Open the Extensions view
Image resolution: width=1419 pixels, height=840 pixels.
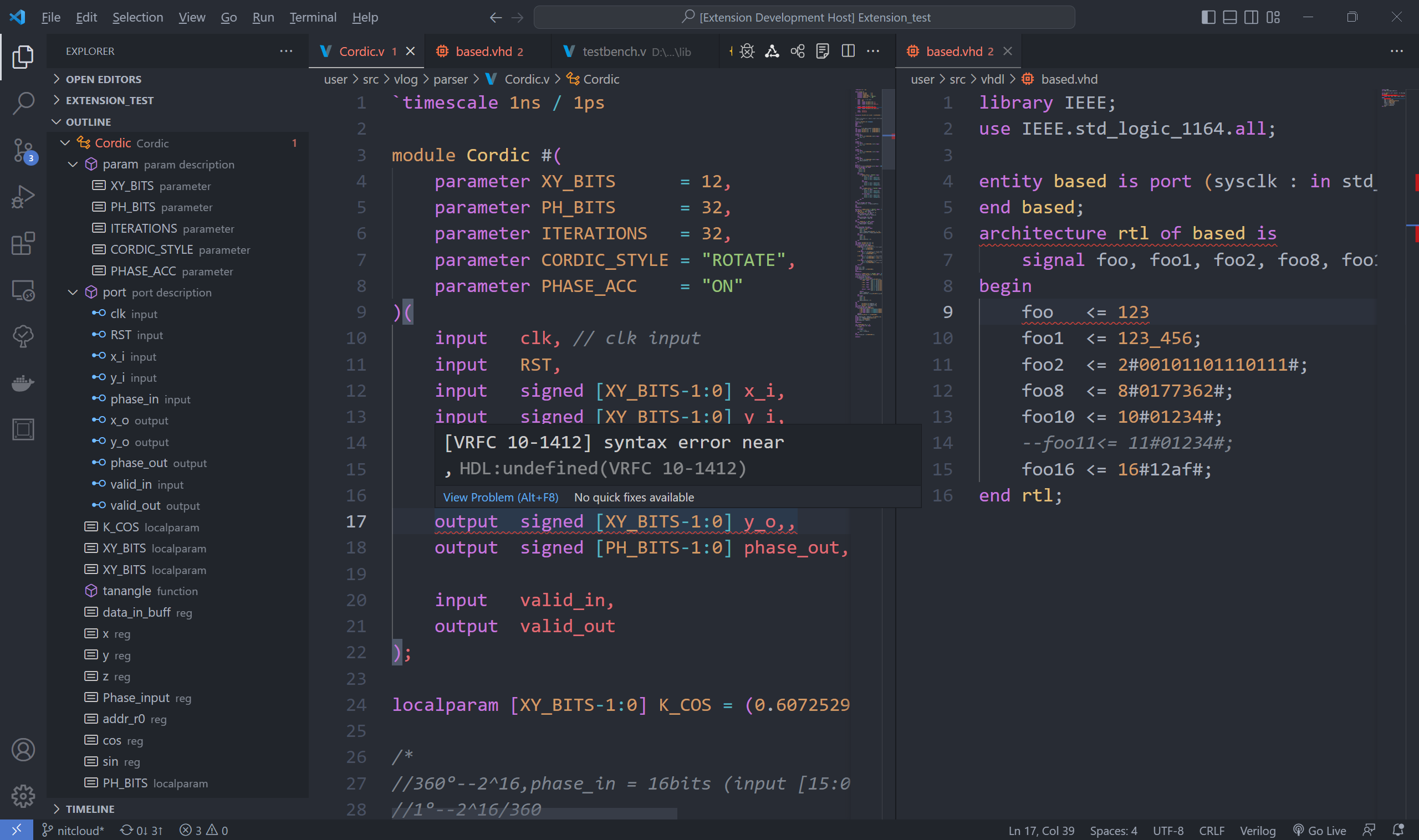coord(23,243)
